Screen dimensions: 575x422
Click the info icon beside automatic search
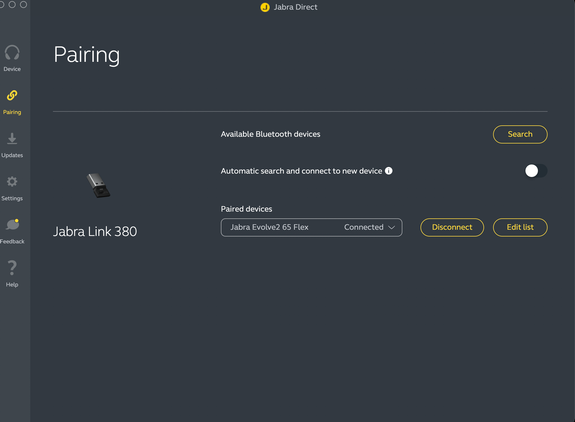point(389,171)
